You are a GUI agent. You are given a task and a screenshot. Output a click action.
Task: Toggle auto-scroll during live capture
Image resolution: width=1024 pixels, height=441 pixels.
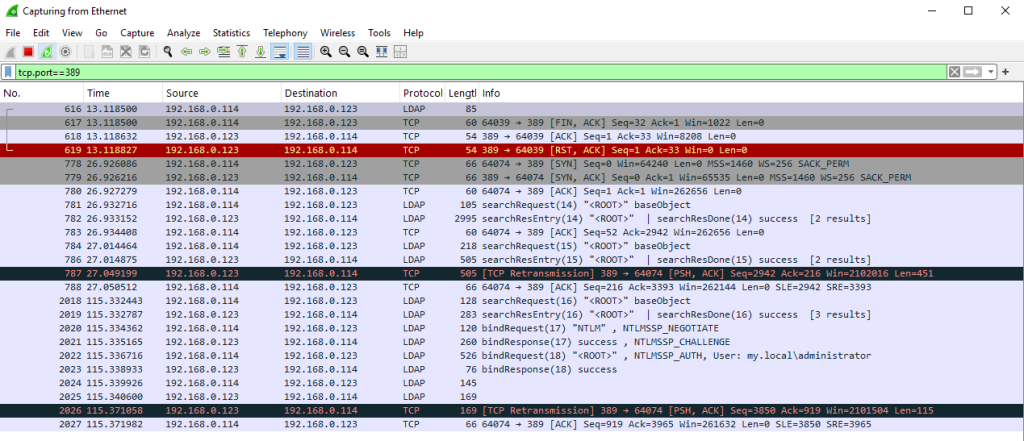pos(280,51)
